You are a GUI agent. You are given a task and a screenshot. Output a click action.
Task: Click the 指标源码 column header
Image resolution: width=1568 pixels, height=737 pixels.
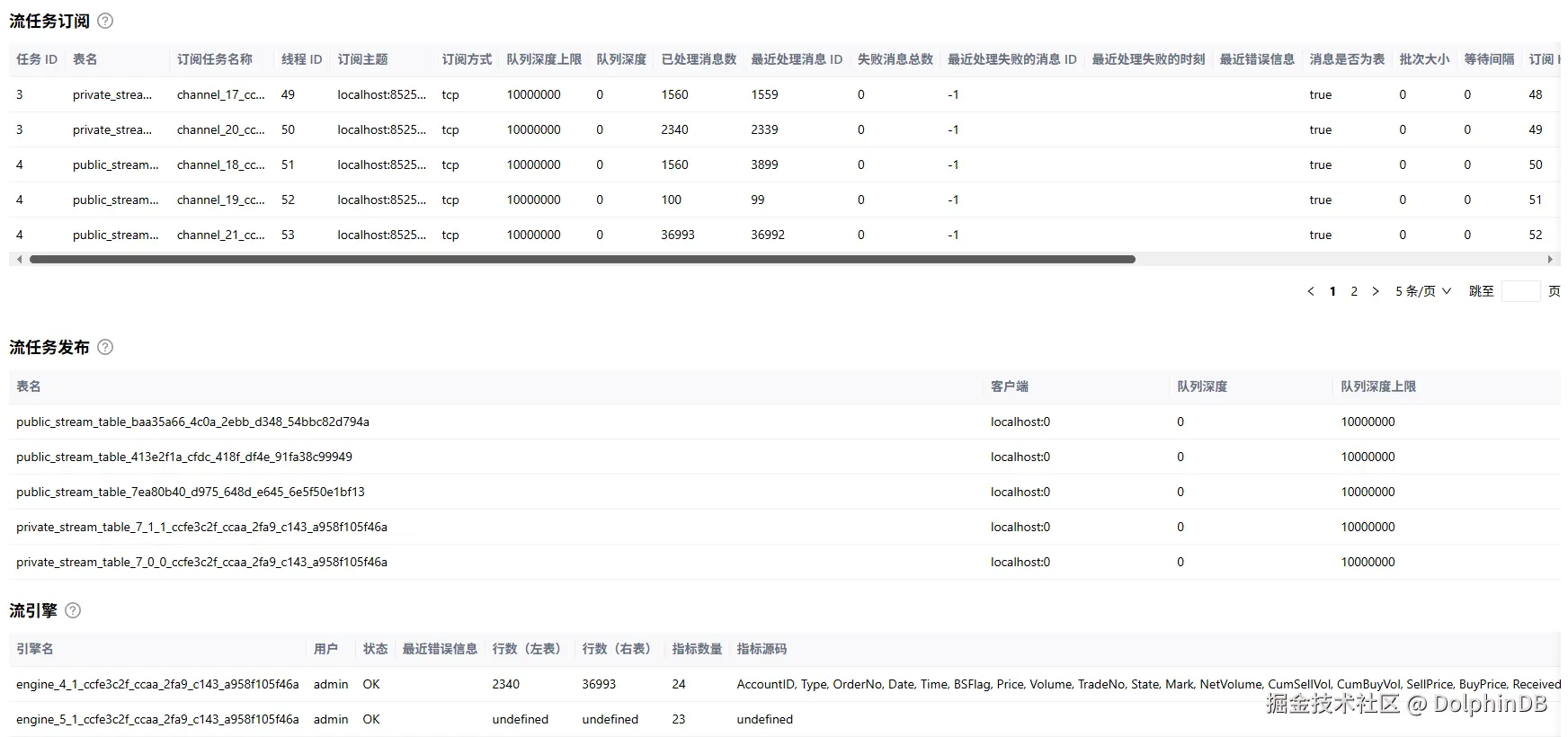coord(762,649)
